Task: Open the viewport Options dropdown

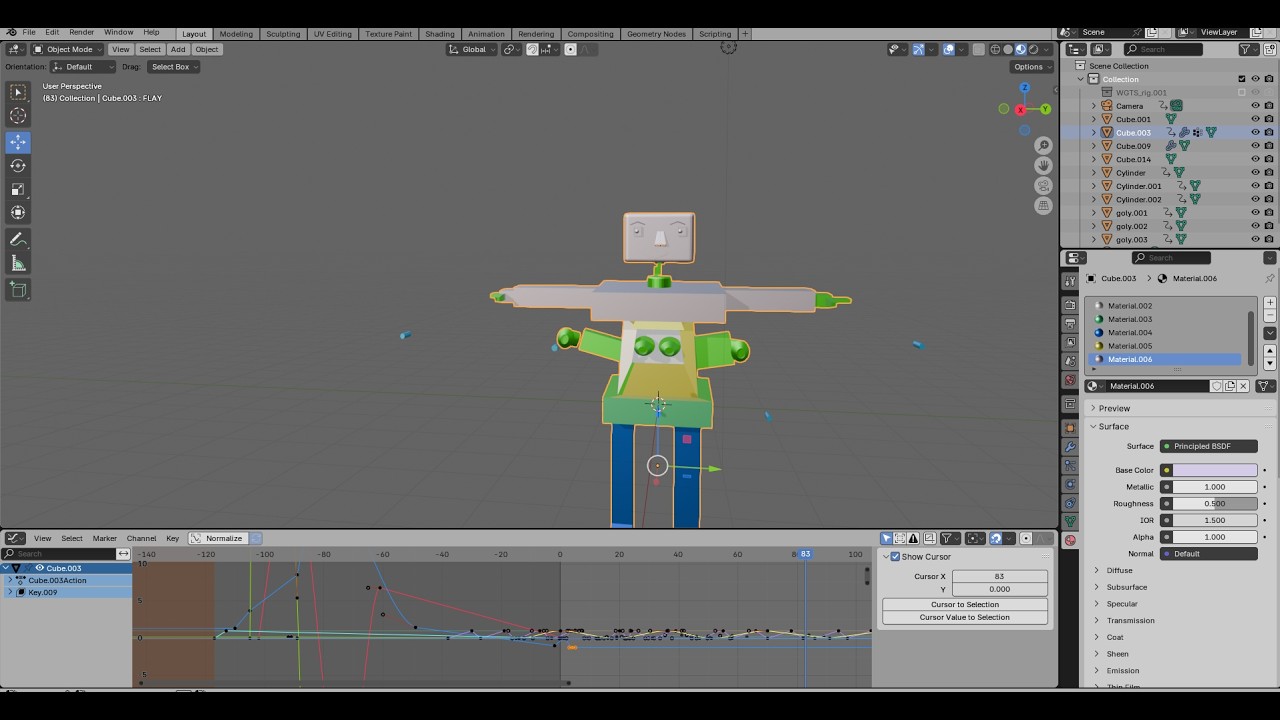Action: coord(1031,67)
